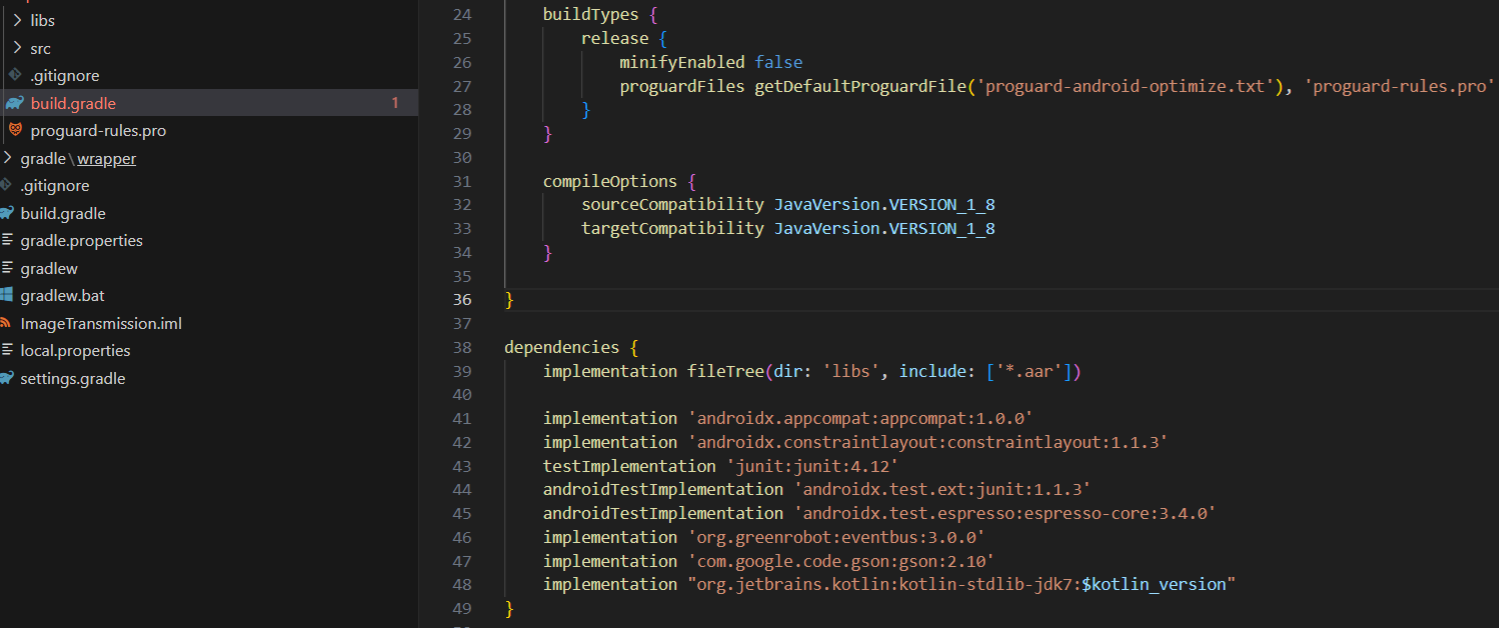Click getDefaultProguardFile on line 27
The image size is (1499, 628).
click(x=861, y=86)
